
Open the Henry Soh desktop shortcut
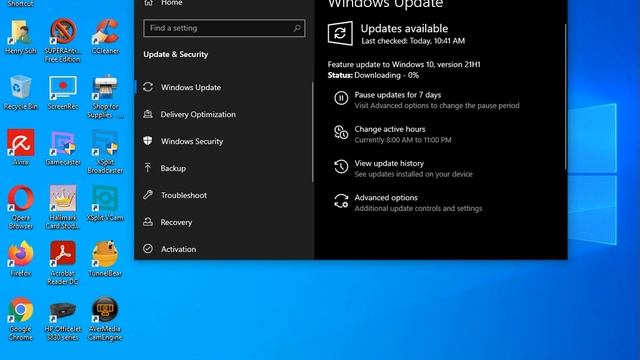pyautogui.click(x=21, y=38)
